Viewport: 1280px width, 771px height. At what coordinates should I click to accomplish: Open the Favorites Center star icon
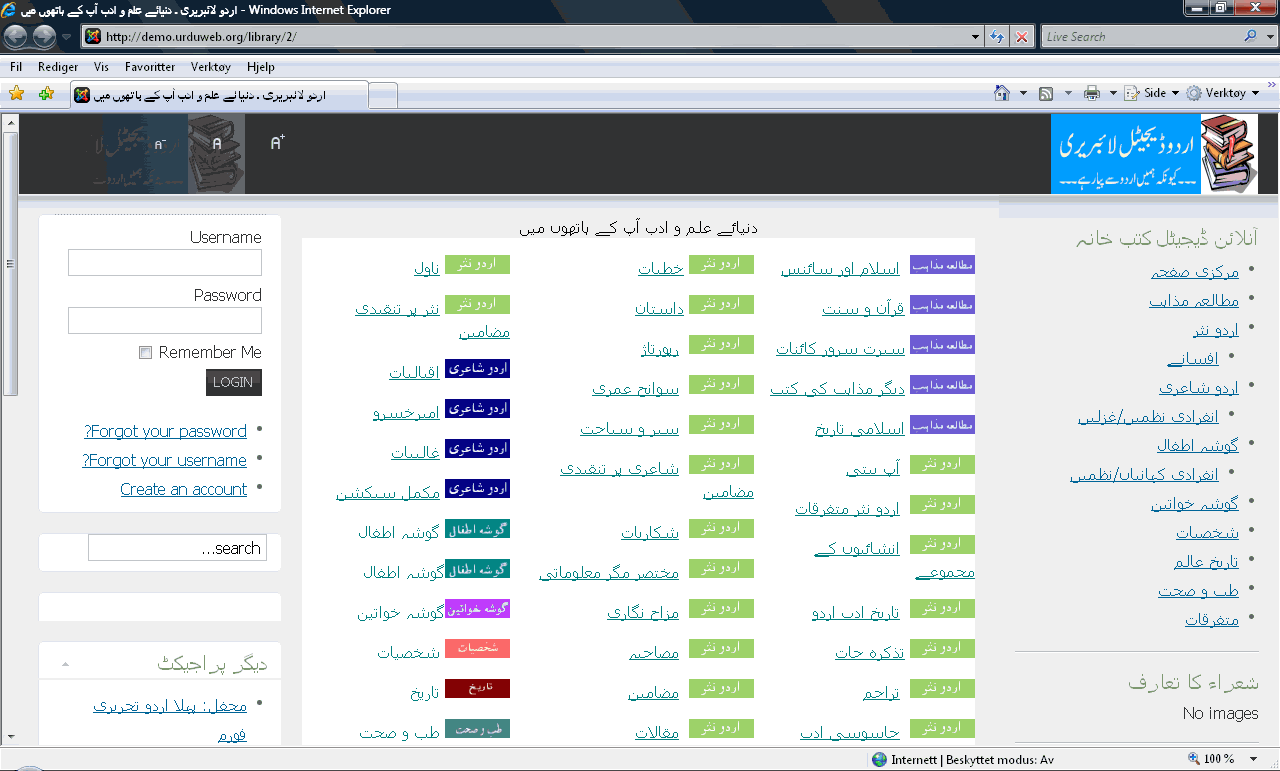16,93
